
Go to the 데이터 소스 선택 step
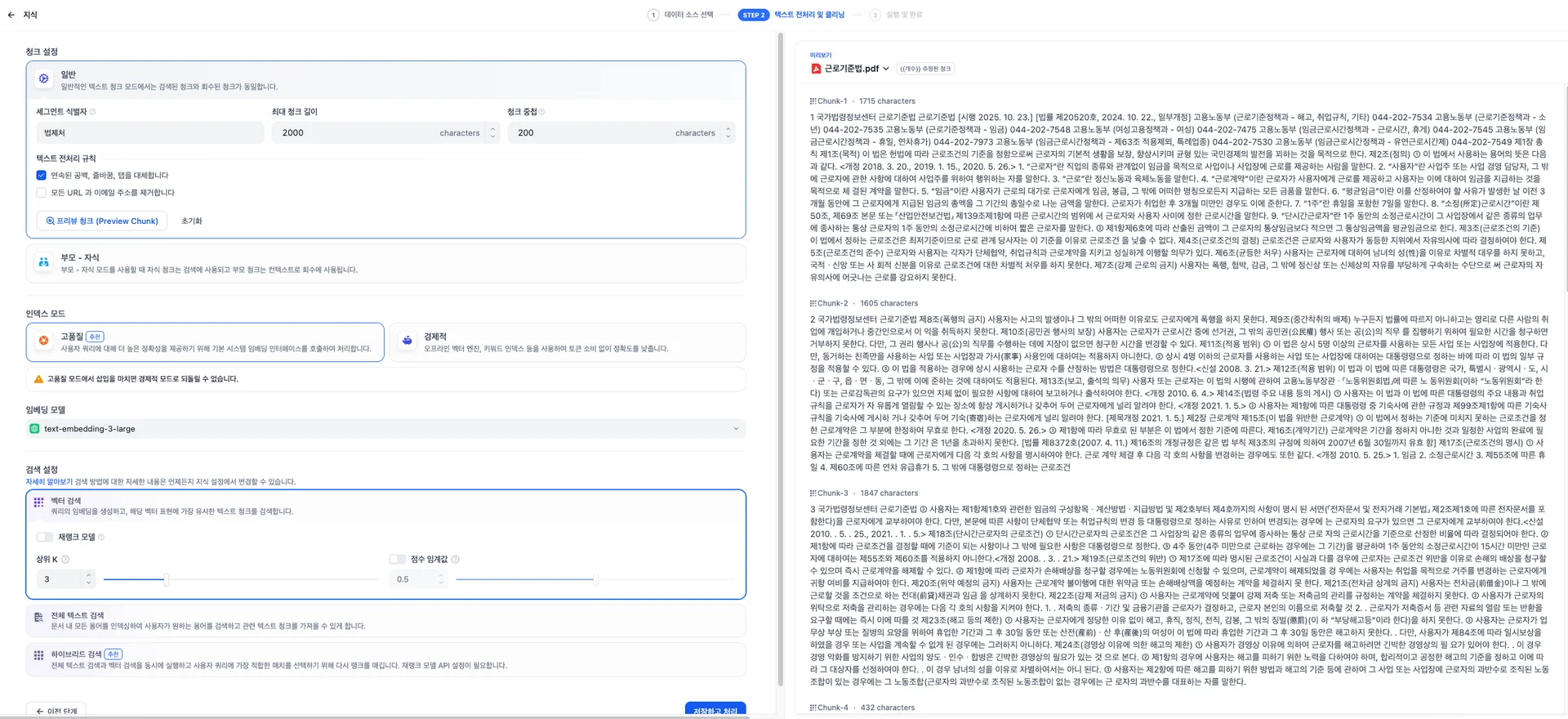coord(688,15)
